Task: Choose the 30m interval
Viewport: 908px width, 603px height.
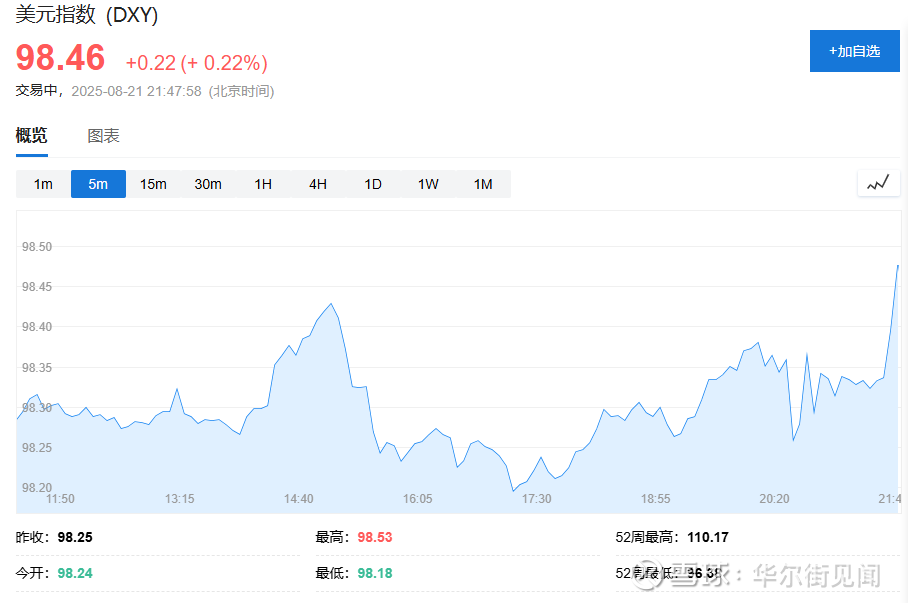Action: coord(208,184)
